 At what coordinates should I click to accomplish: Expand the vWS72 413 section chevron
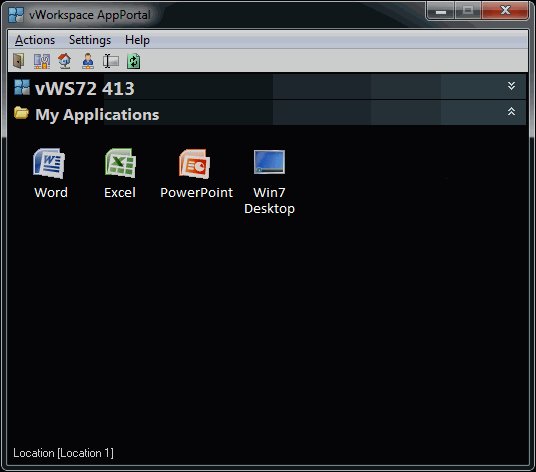[511, 86]
